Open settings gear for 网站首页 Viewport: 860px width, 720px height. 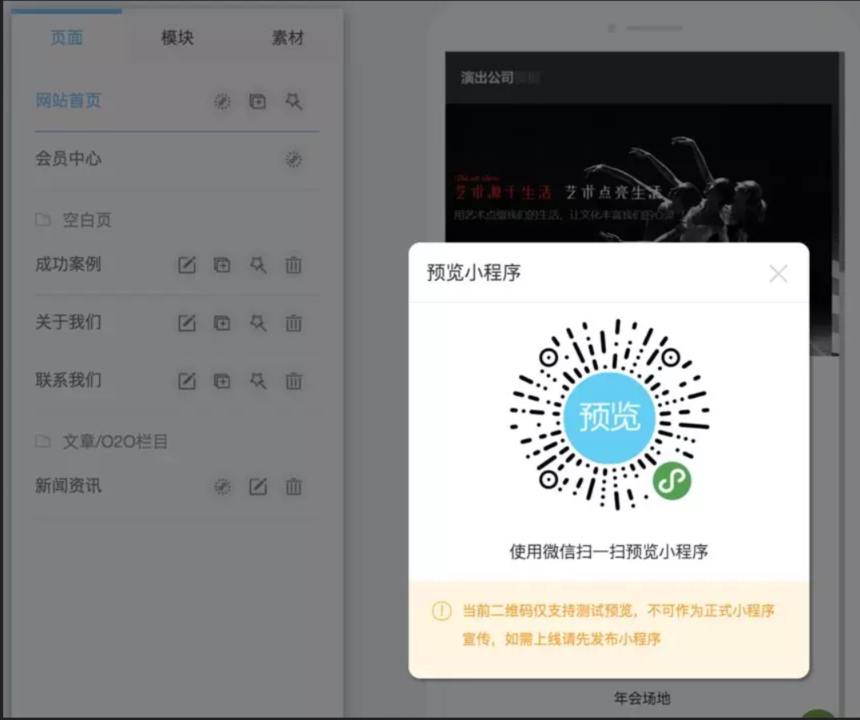(x=222, y=101)
